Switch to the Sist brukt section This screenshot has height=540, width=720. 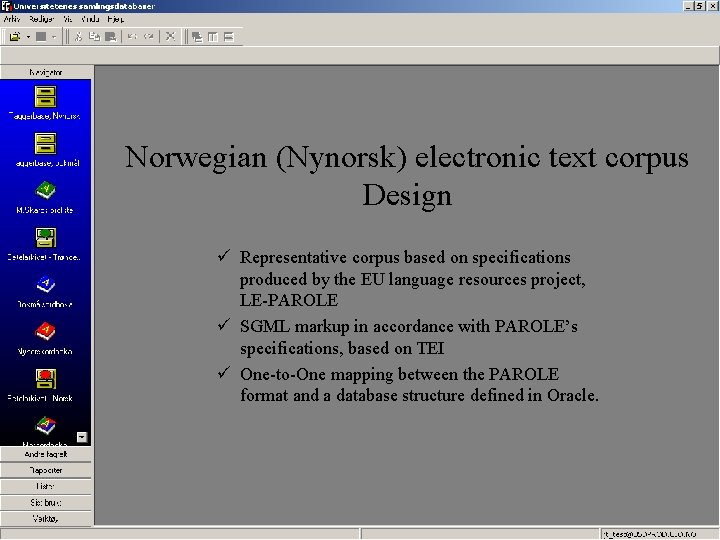[x=46, y=502]
